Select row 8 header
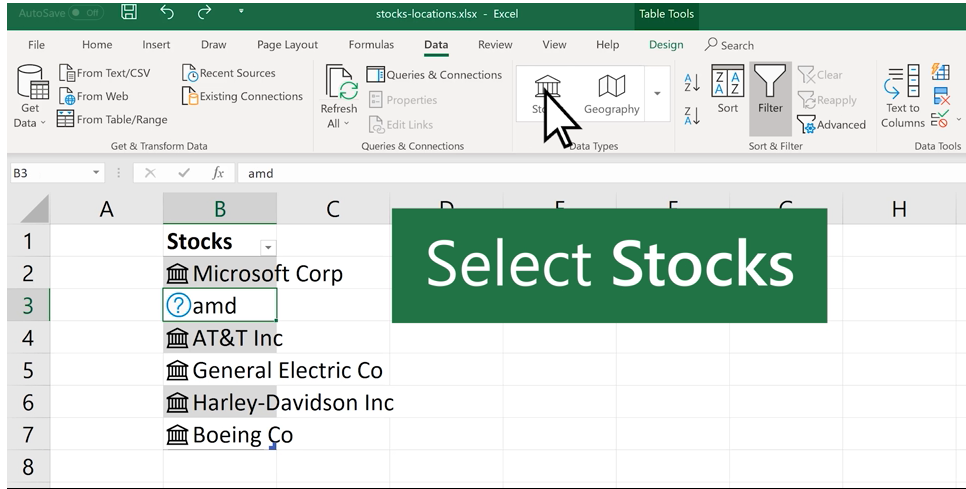 tap(28, 467)
